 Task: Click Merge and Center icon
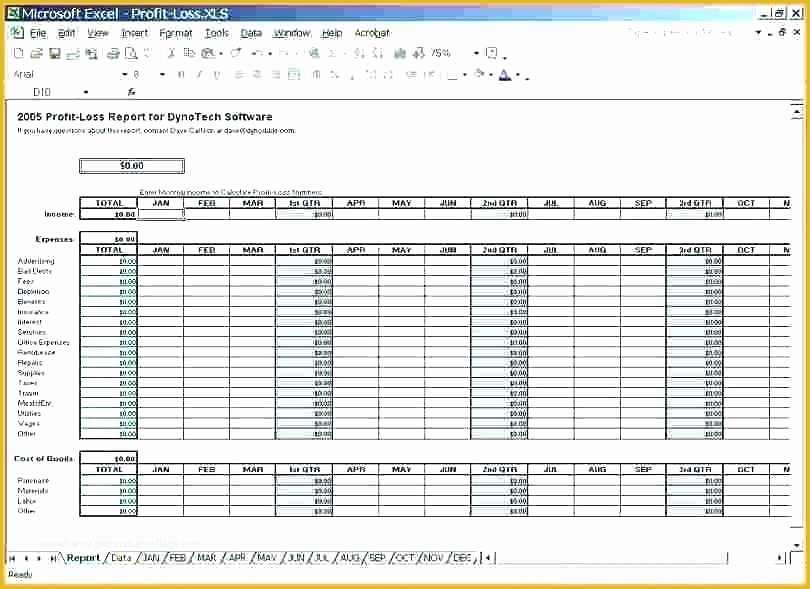click(x=294, y=75)
